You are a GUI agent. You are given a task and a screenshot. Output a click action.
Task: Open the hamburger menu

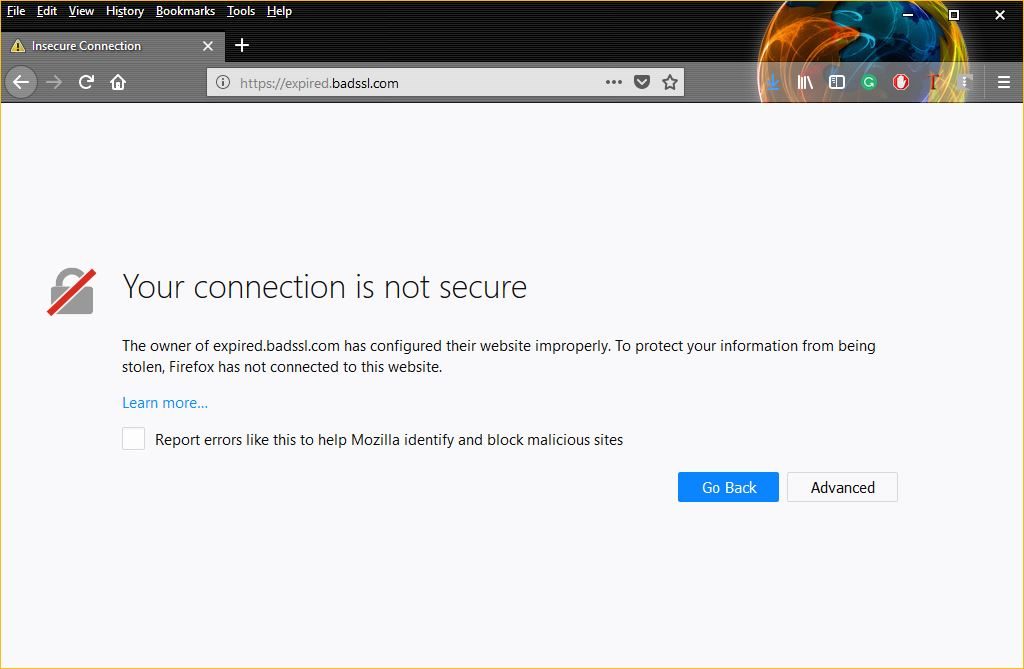point(1003,82)
